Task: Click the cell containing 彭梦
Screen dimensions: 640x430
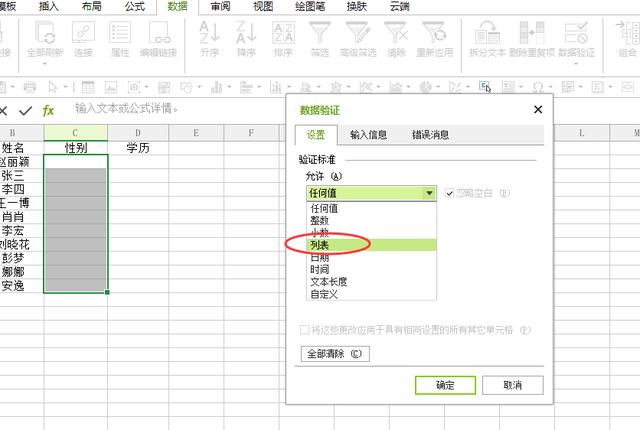Action: [21, 258]
